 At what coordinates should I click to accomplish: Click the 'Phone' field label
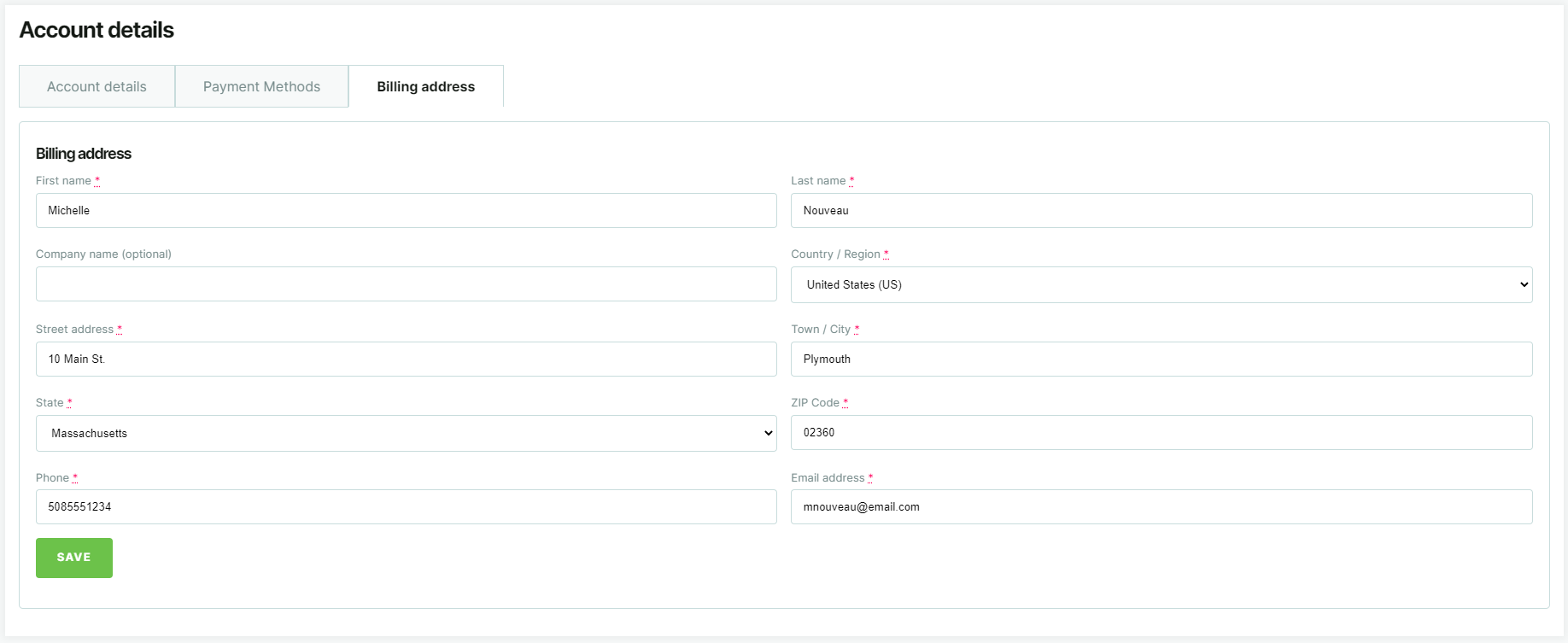pyautogui.click(x=52, y=477)
